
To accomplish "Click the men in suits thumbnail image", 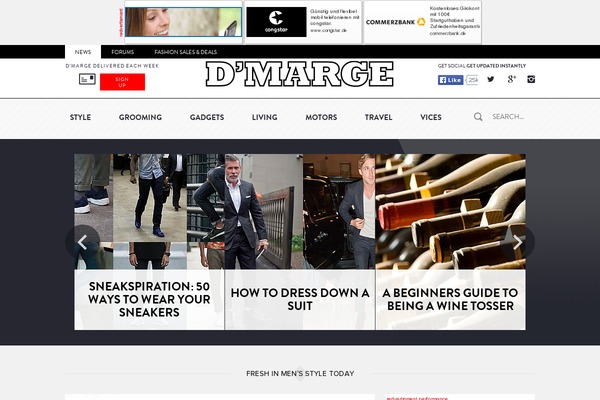I will coord(300,212).
